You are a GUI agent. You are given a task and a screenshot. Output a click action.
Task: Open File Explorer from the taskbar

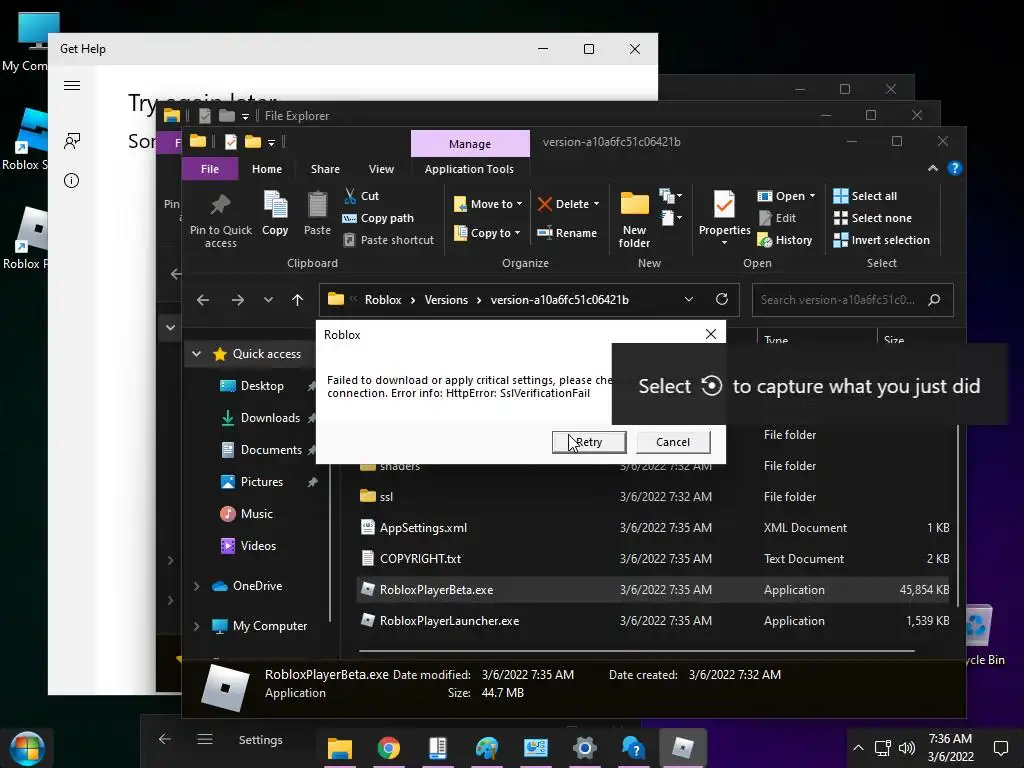click(x=340, y=748)
